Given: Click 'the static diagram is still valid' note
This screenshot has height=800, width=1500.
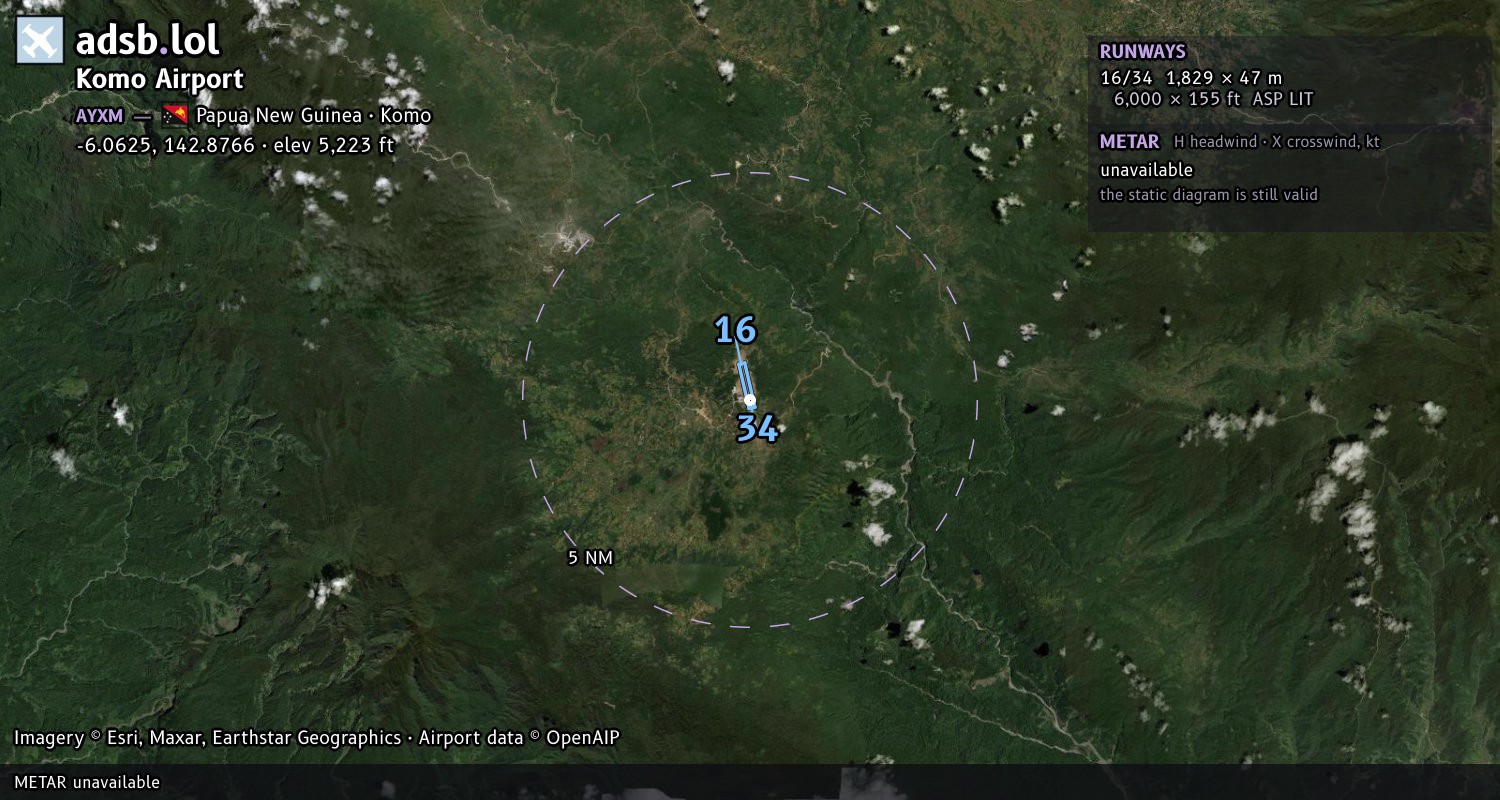Looking at the screenshot, I should (1209, 195).
